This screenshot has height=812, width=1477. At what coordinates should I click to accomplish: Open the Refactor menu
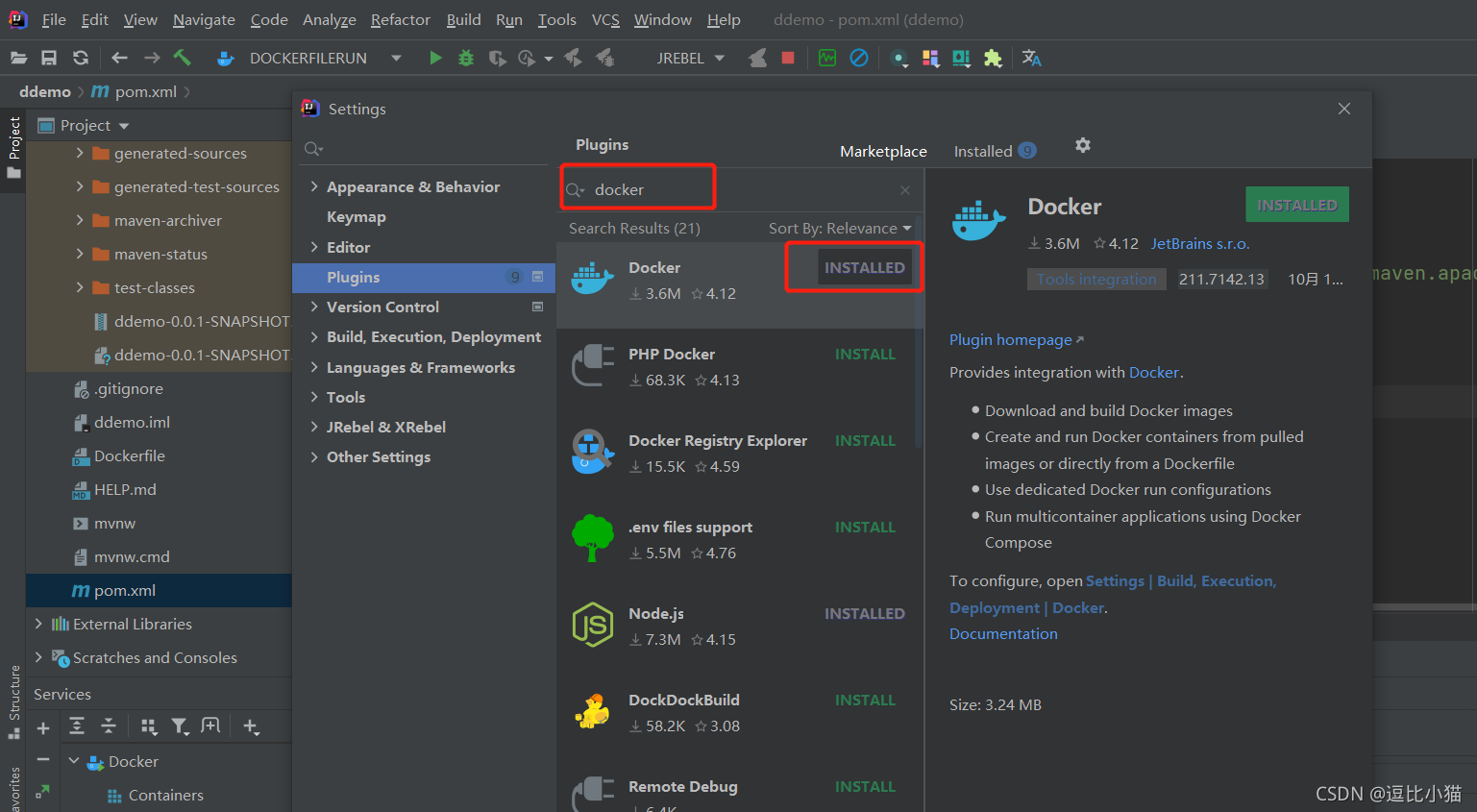[400, 19]
